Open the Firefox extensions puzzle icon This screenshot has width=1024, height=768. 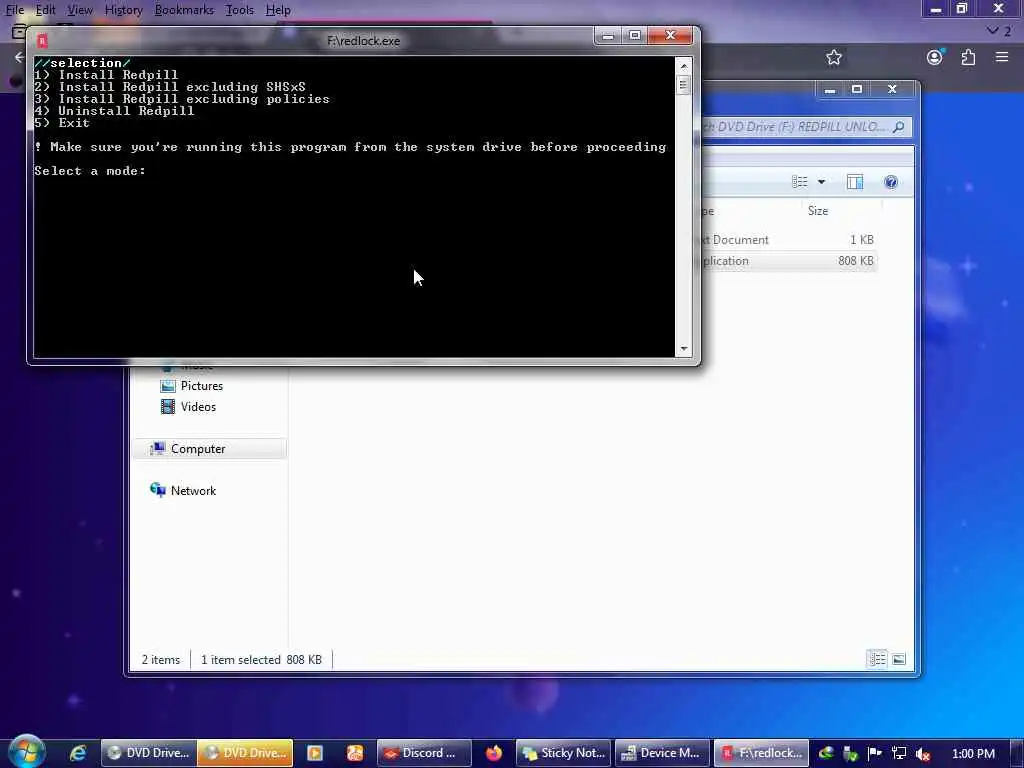pyautogui.click(x=968, y=57)
